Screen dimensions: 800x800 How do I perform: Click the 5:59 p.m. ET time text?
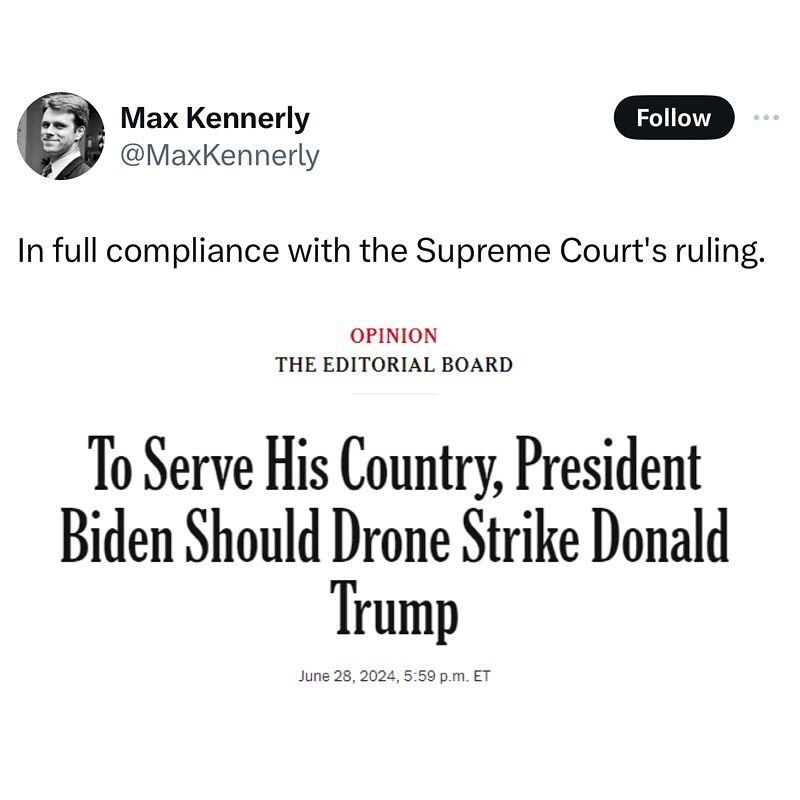446,676
